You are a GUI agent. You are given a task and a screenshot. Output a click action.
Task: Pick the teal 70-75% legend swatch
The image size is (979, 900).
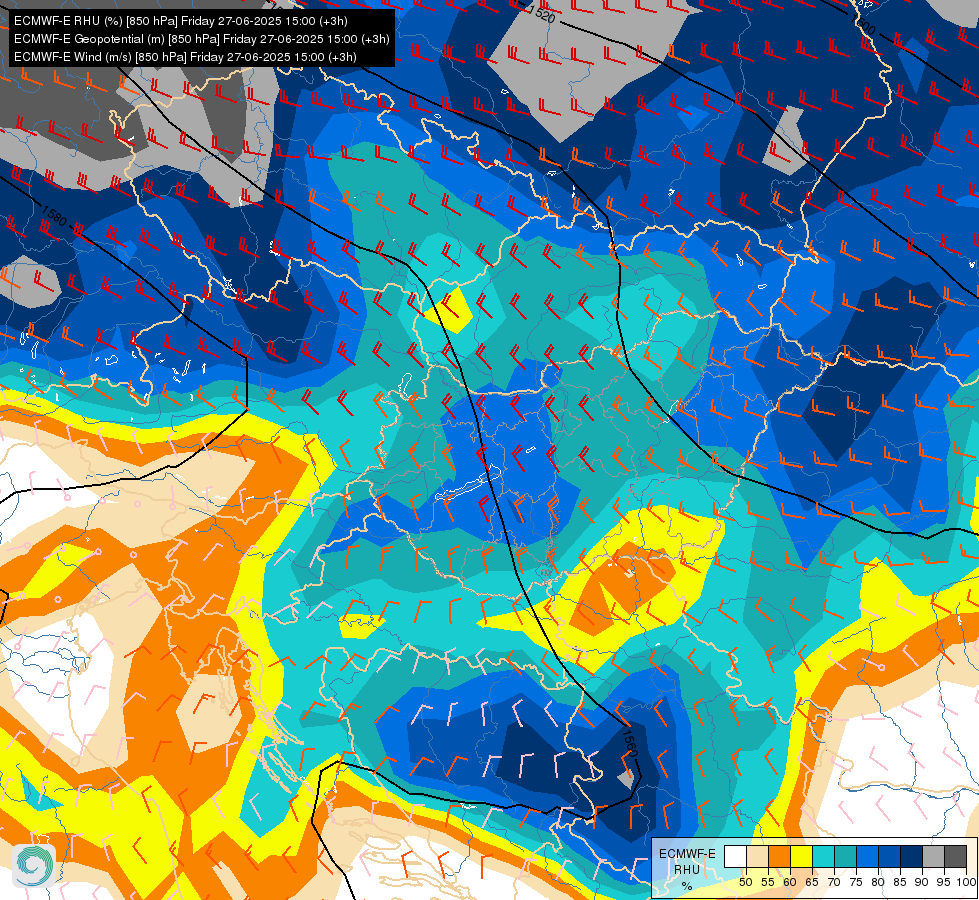click(x=845, y=856)
